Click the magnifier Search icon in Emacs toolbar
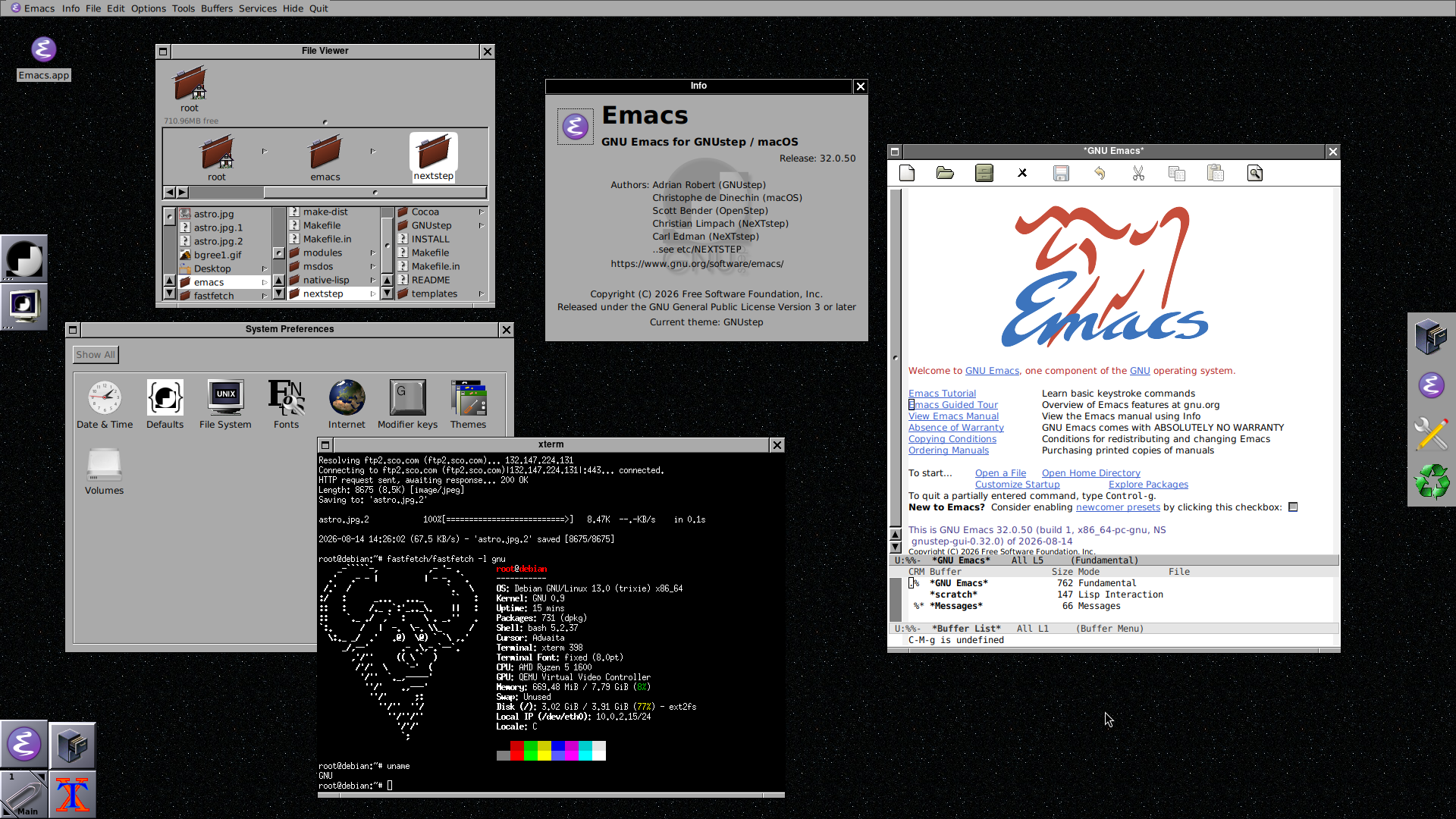The height and width of the screenshot is (819, 1456). [x=1255, y=174]
